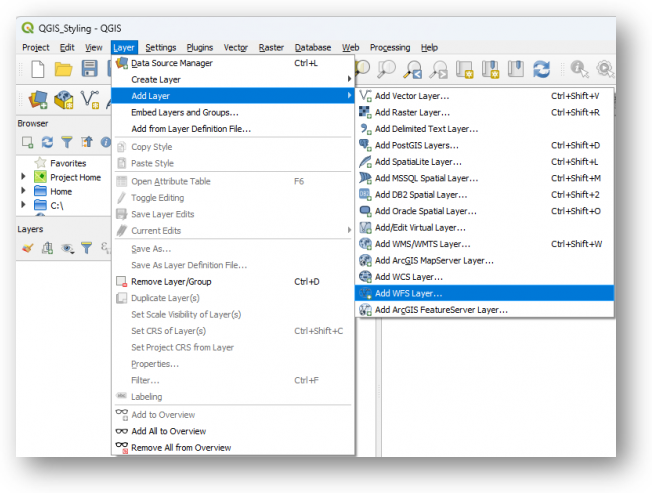The width and height of the screenshot is (652, 493).
Task: Choose Add Oracle Spatial Layer entry
Action: pos(484,211)
